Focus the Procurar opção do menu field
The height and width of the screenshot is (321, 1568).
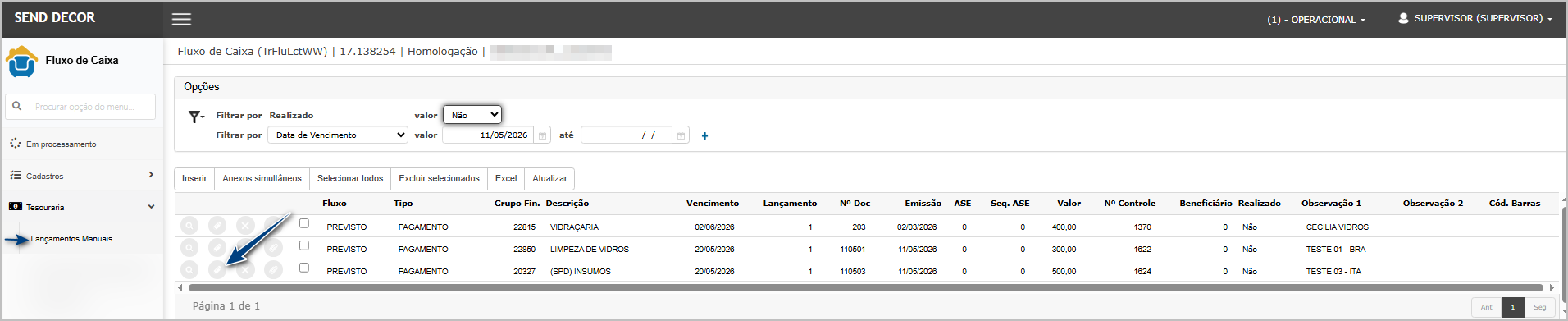pos(80,107)
